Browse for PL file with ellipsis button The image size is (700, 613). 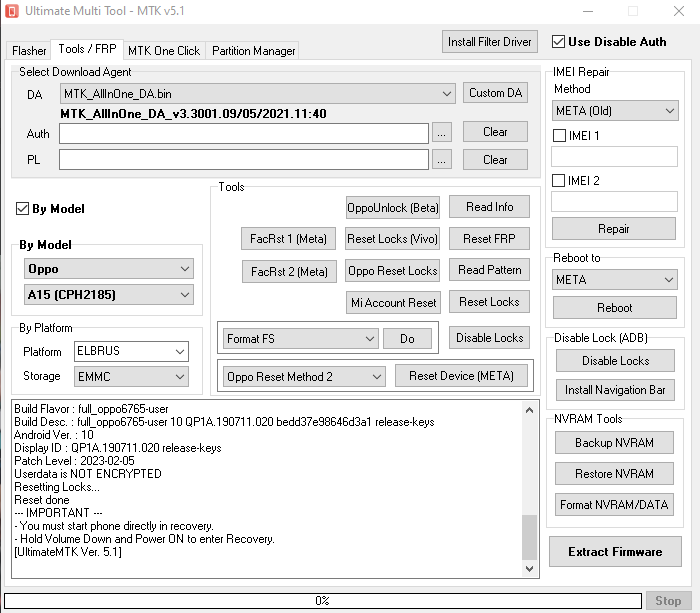442,159
